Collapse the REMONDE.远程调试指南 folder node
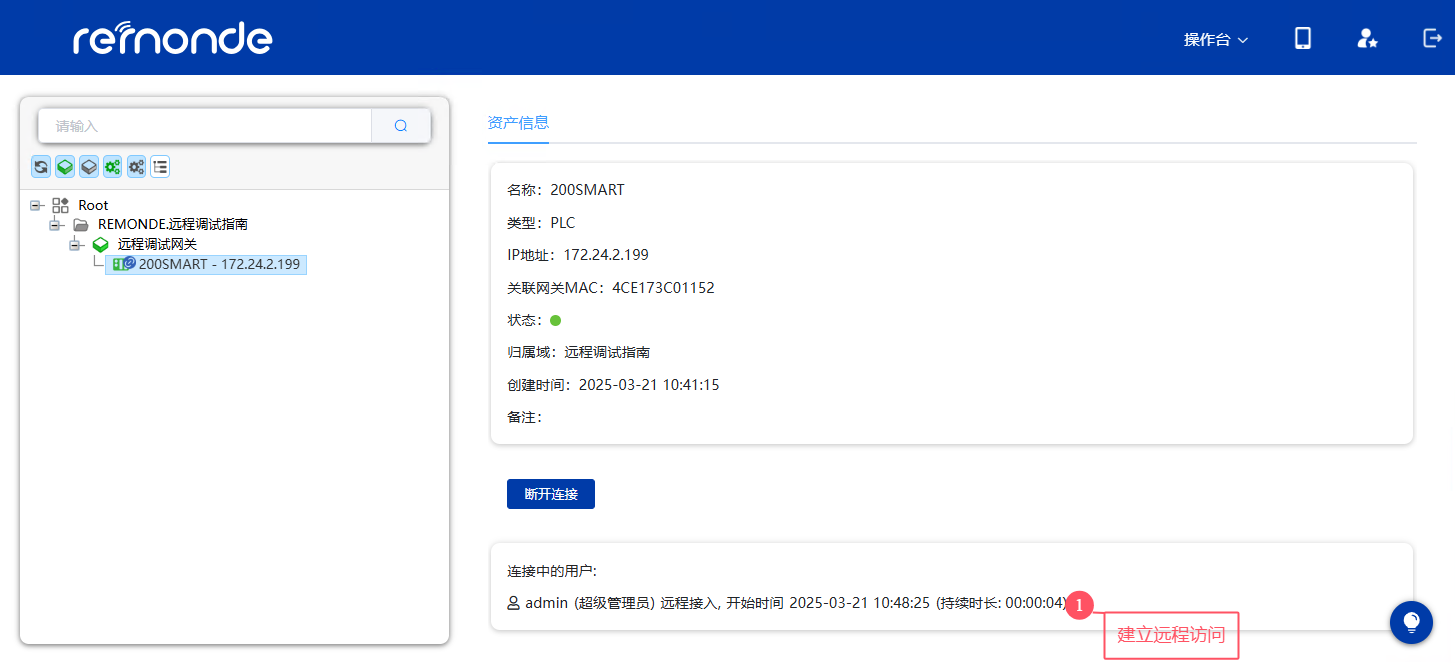Viewport: 1455px width, 663px height. click(x=55, y=224)
